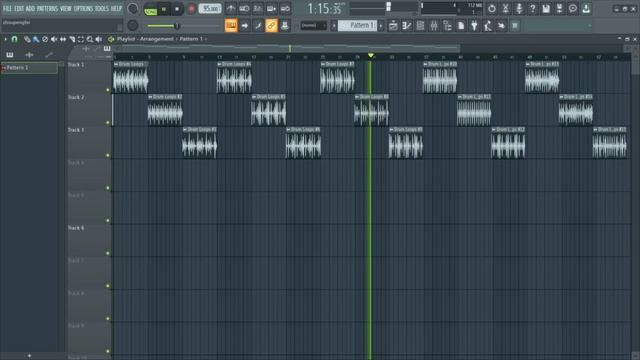The image size is (640, 360).
Task: Mute Track 1 with its green dot
Action: pos(108,90)
